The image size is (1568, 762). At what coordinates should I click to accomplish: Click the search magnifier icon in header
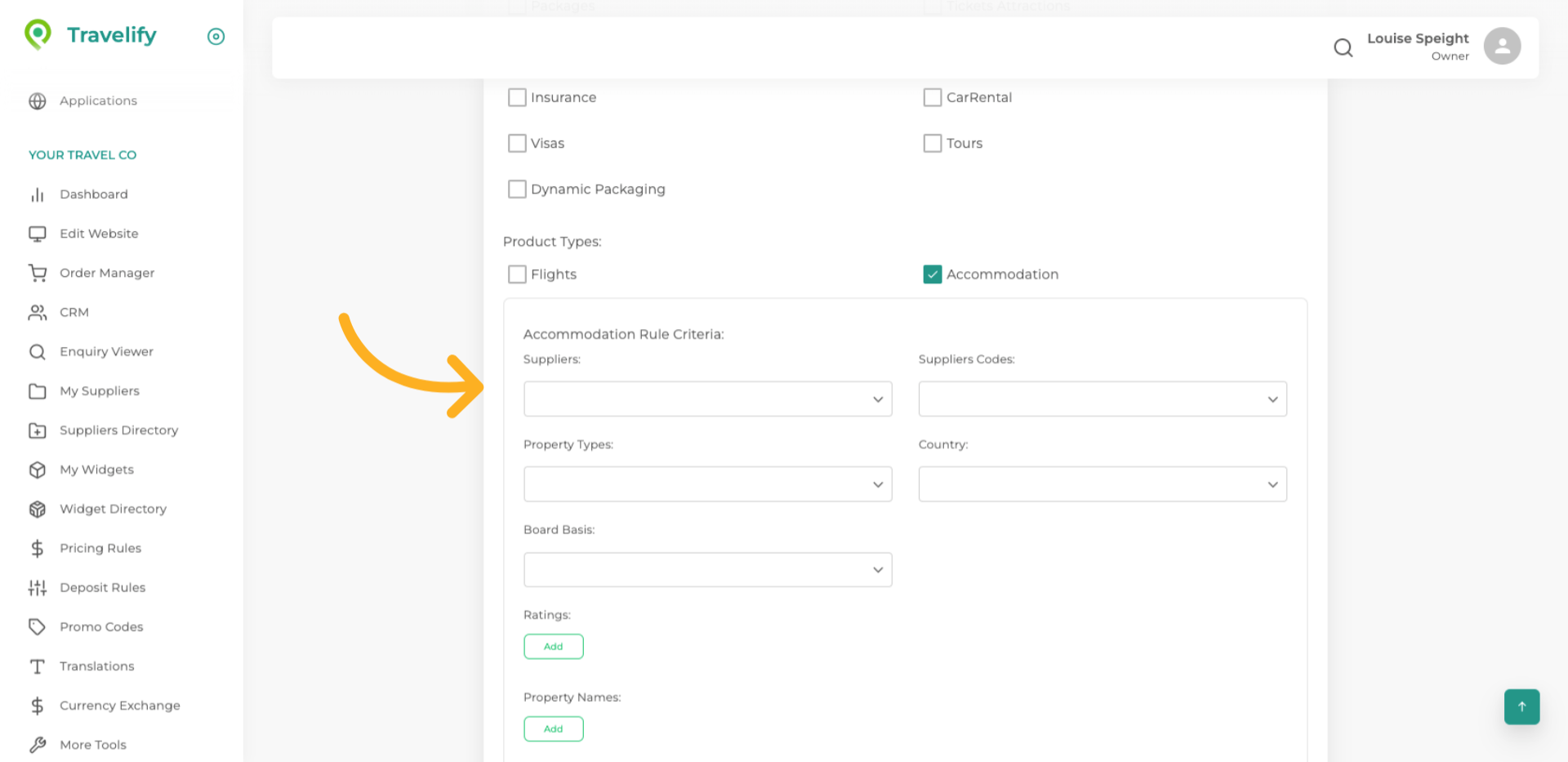[1343, 48]
